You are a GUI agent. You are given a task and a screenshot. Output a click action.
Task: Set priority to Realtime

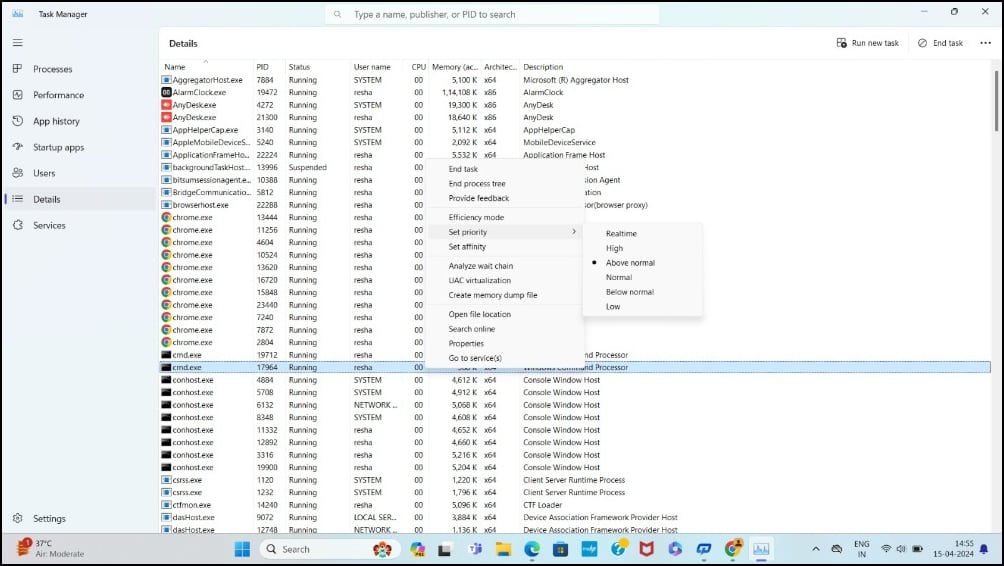[x=621, y=234]
